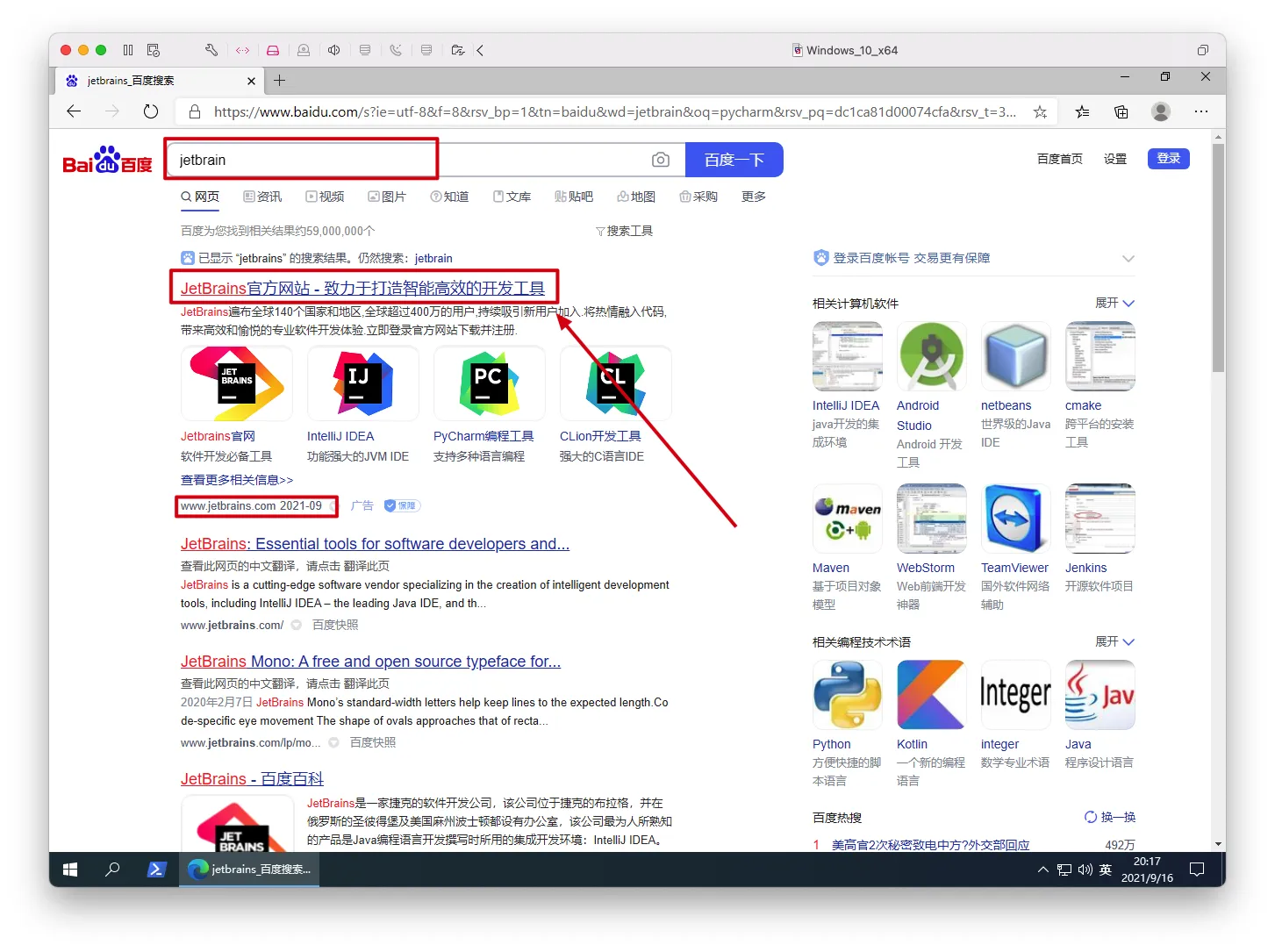
Task: Switch to the 知道 tab
Action: (449, 197)
